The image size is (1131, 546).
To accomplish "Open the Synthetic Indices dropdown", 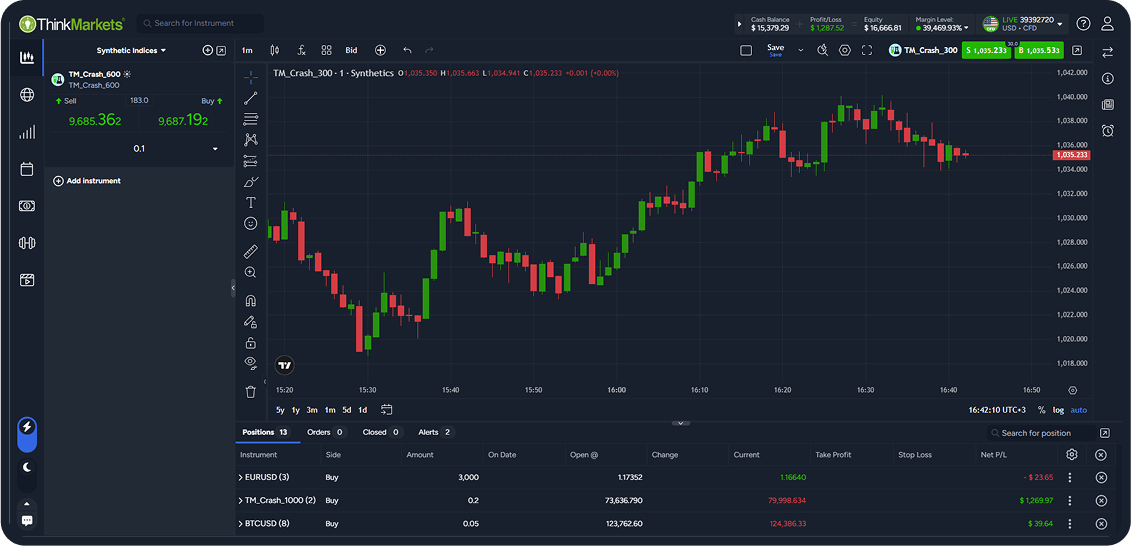I will [x=131, y=50].
